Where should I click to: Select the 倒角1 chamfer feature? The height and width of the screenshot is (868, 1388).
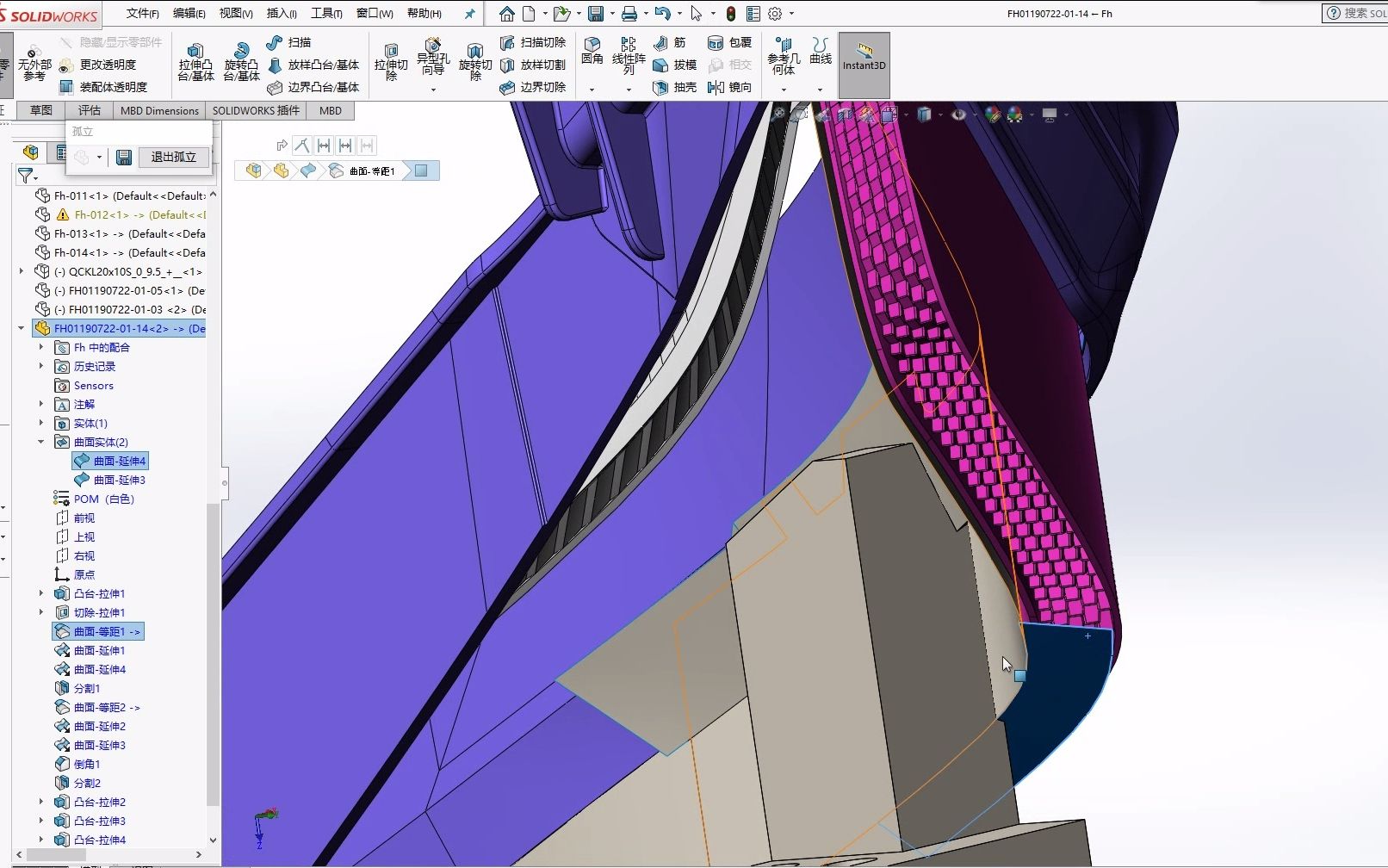coord(77,764)
